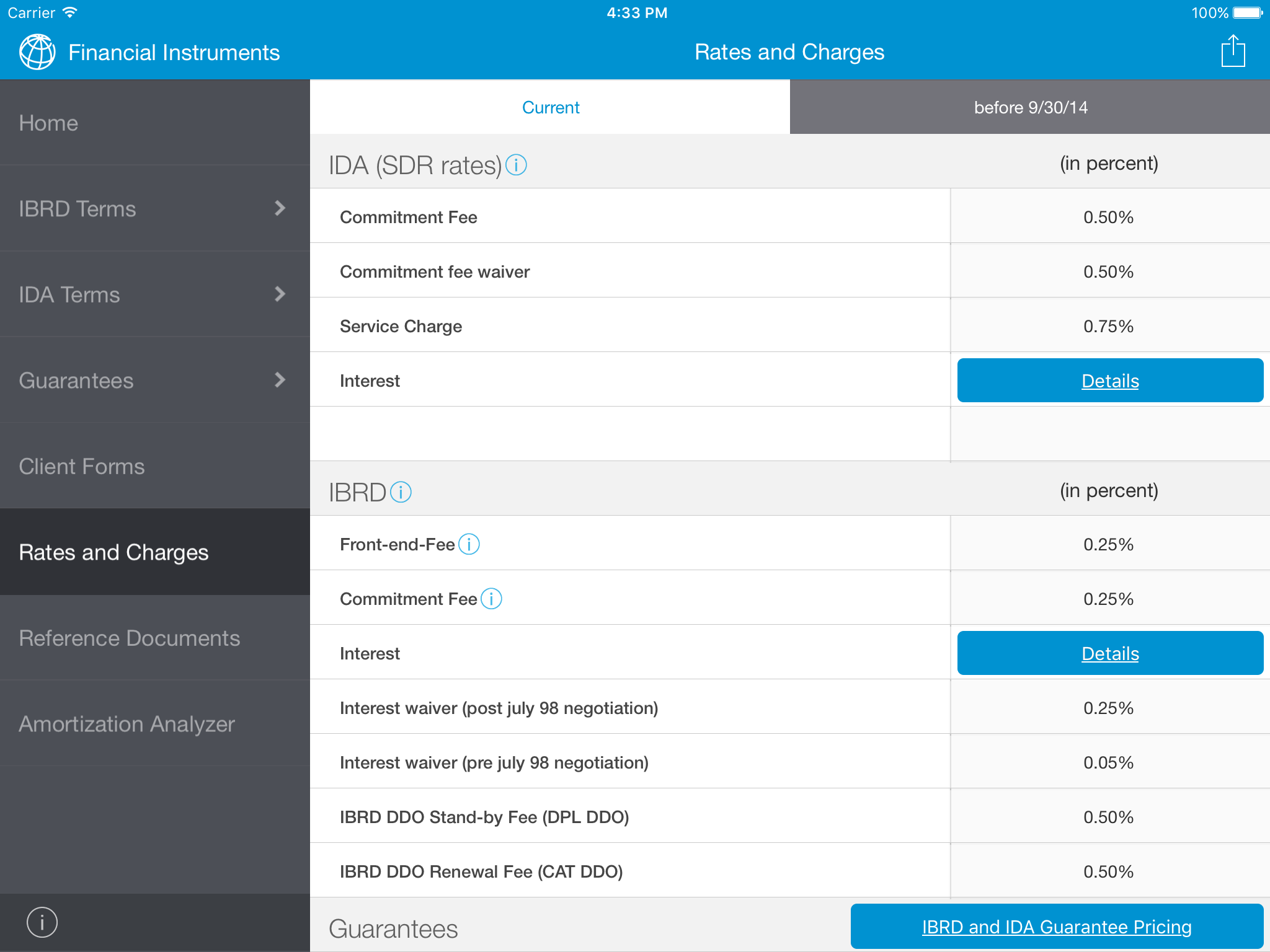This screenshot has width=1270, height=952.
Task: Open the app info icon in sidebar footer
Action: (x=42, y=922)
